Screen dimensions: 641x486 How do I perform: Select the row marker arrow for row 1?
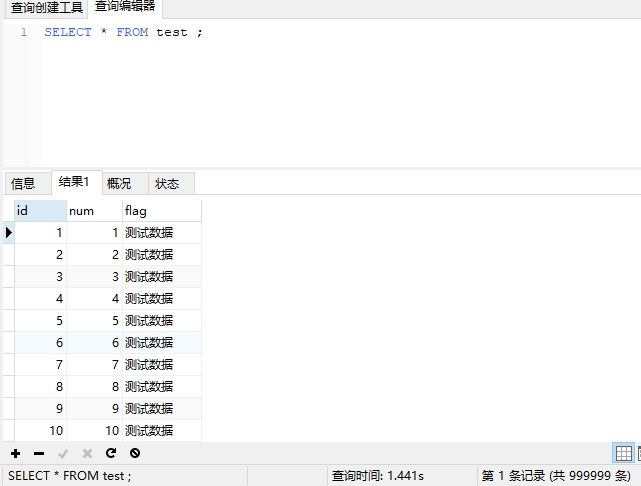9,233
